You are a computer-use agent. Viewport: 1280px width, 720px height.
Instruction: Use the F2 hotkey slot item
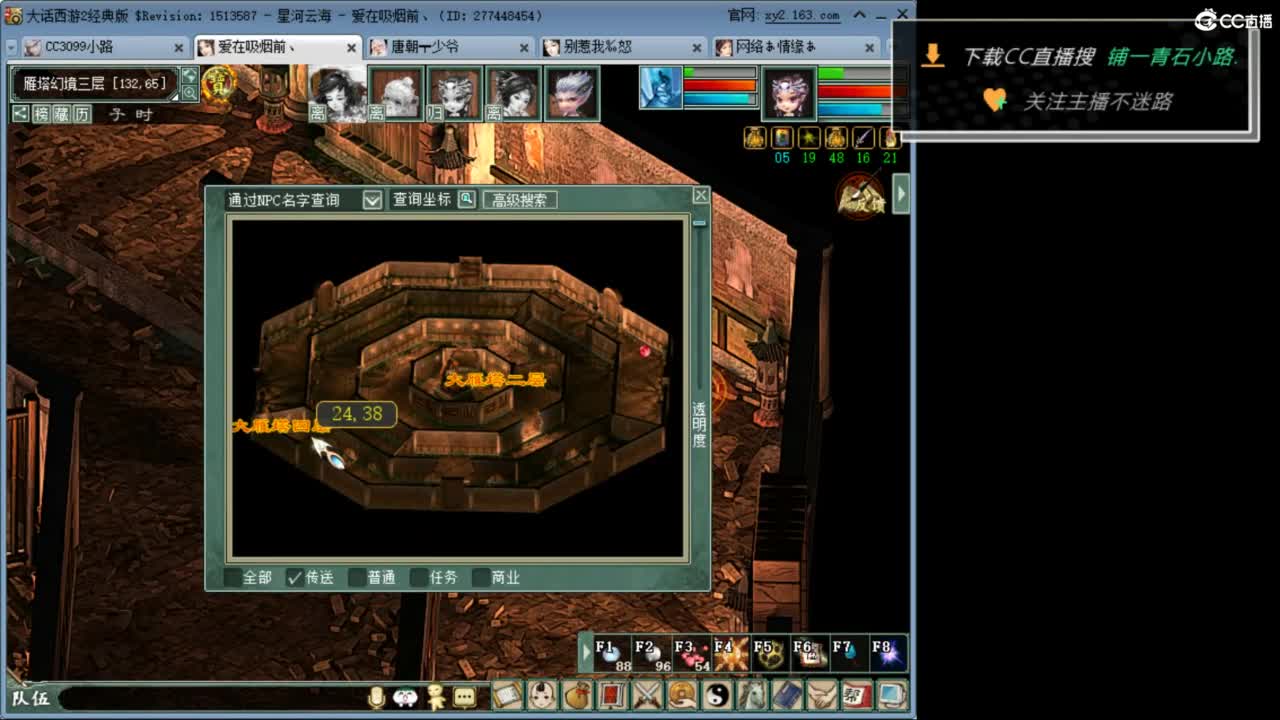[653, 653]
